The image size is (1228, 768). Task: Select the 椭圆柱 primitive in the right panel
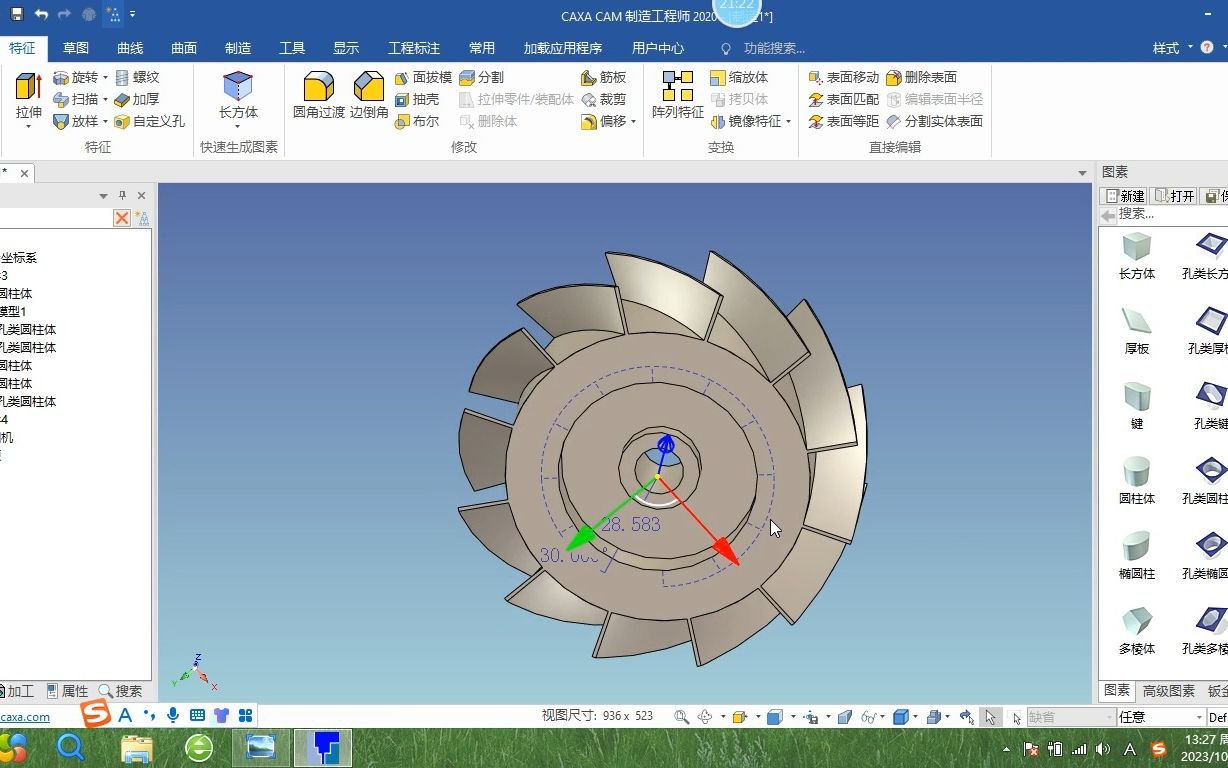(1135, 555)
